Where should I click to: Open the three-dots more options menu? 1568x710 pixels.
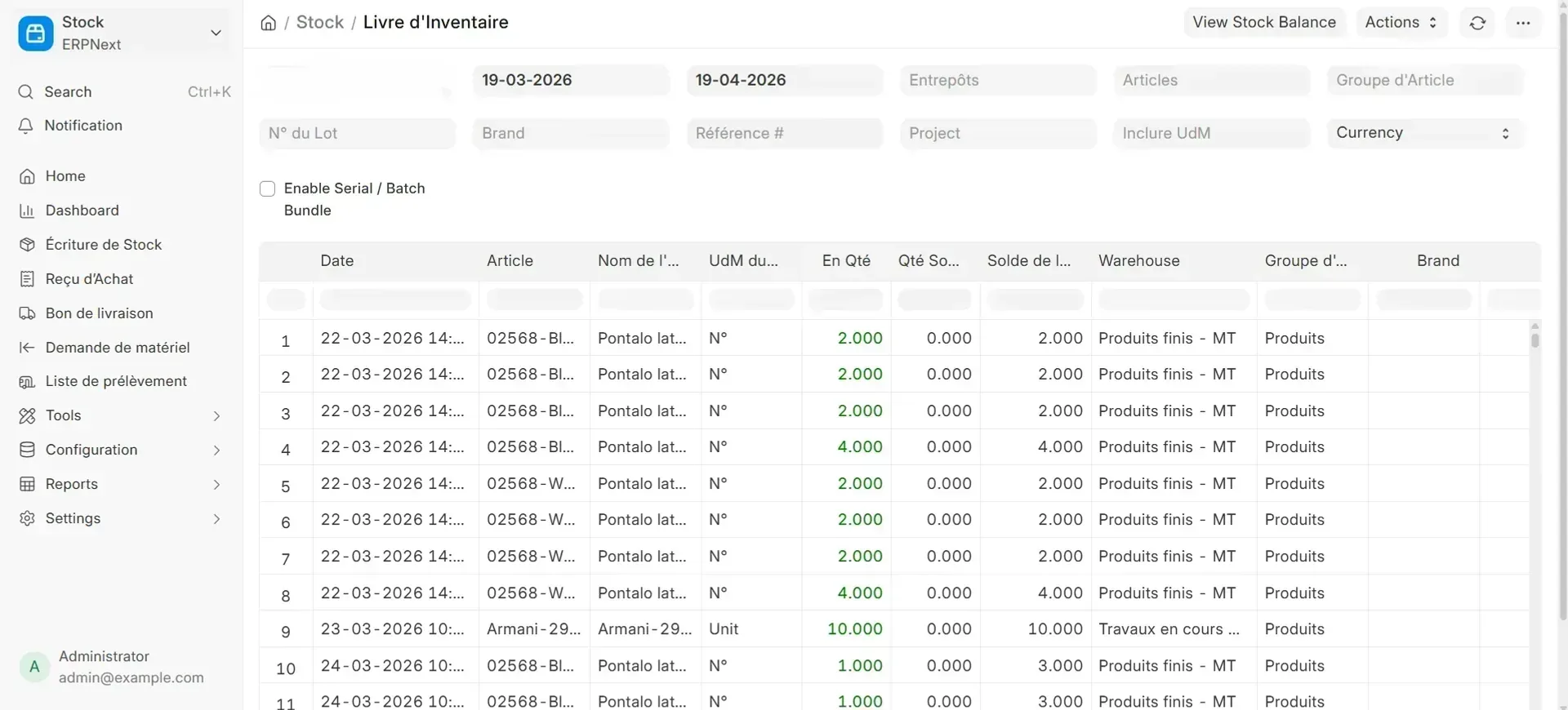[1523, 23]
